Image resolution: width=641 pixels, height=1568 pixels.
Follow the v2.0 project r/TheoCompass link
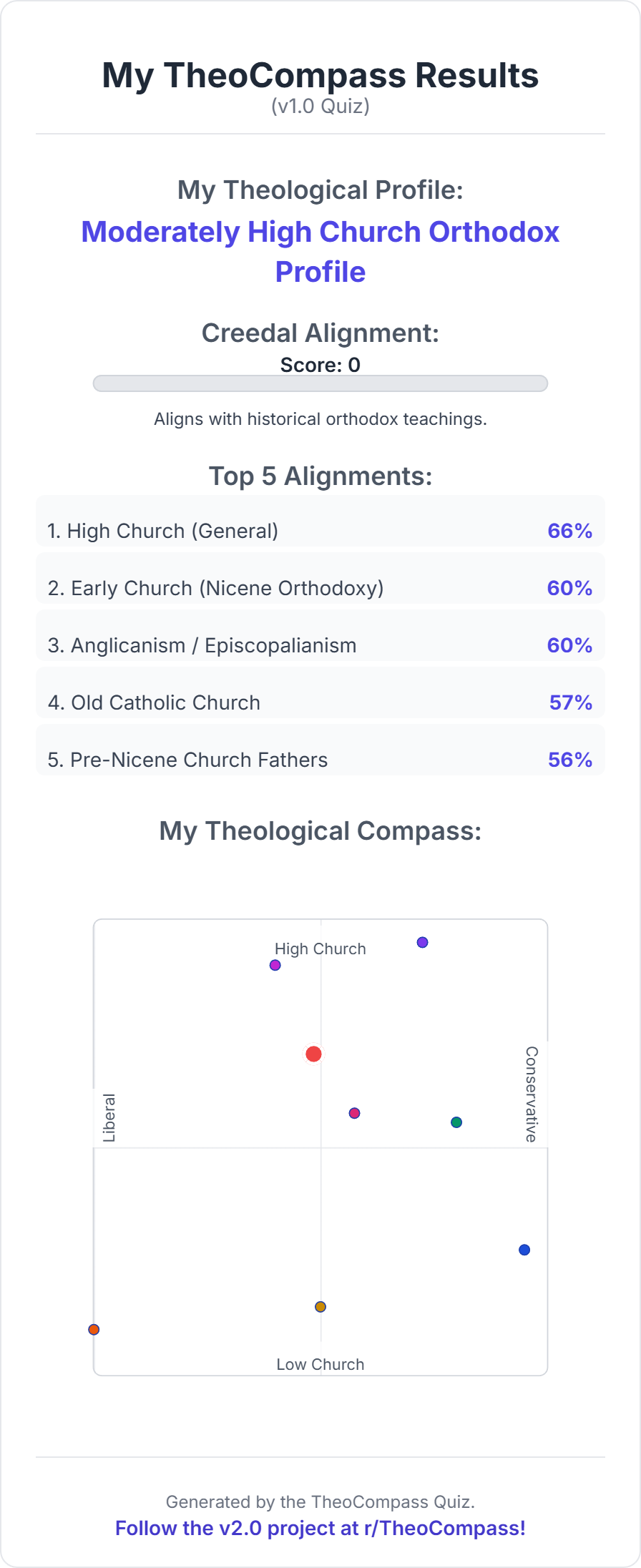[320, 1528]
